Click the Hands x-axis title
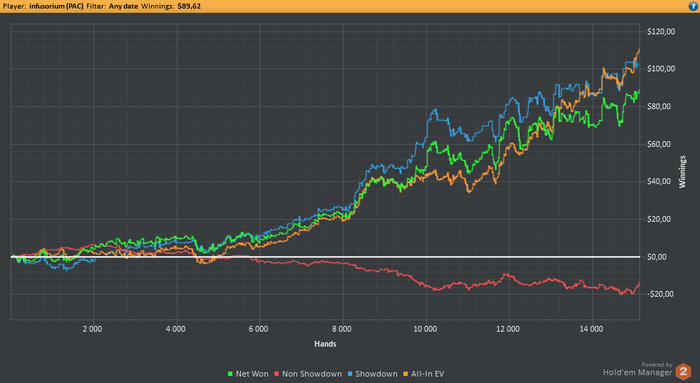Screen dimensions: 700x383 [325, 344]
